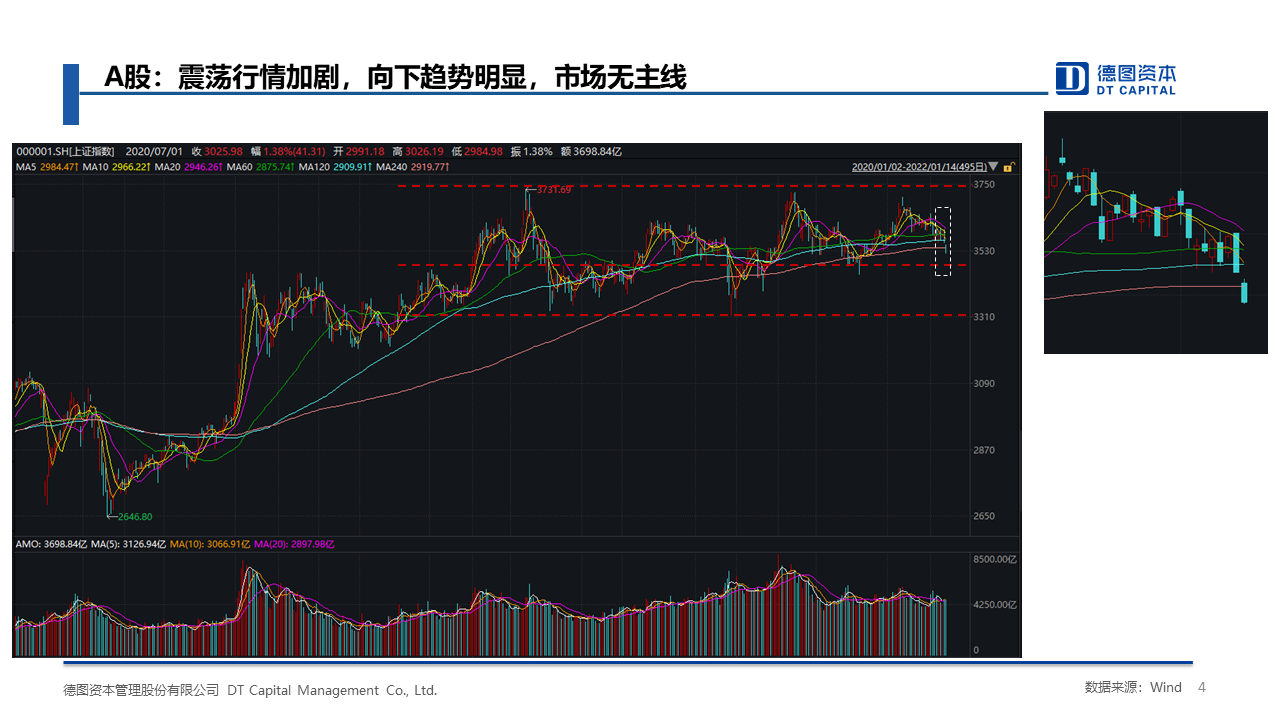Click the 2020/01/02-2022/01/14 date range link
Screen dimensions: 1280x720
pos(919,168)
